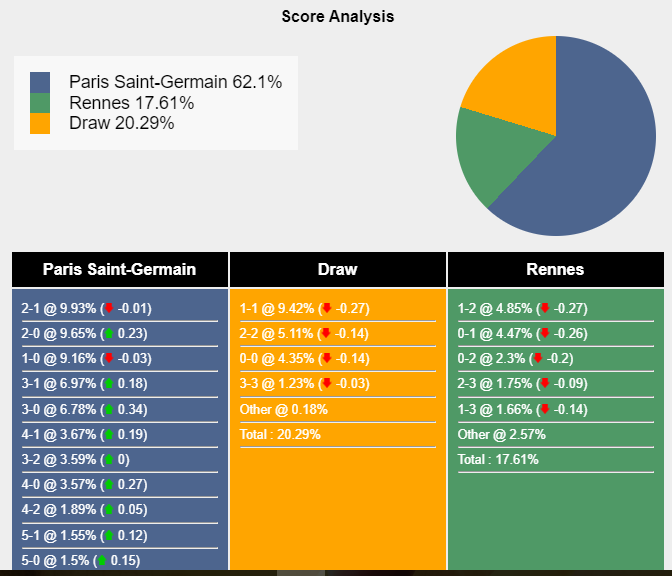672x576 pixels.
Task: Click the red arrow next to 1-1 draw
Action: pyautogui.click(x=326, y=309)
